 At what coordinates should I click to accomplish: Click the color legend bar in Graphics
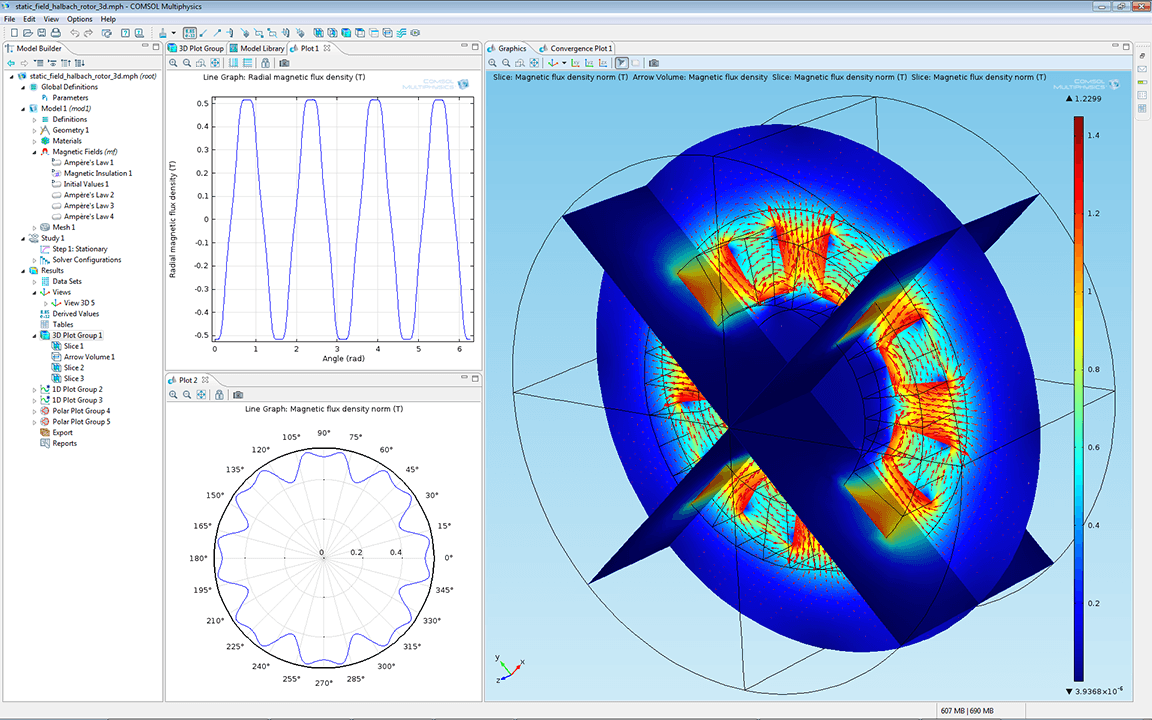tap(1079, 398)
